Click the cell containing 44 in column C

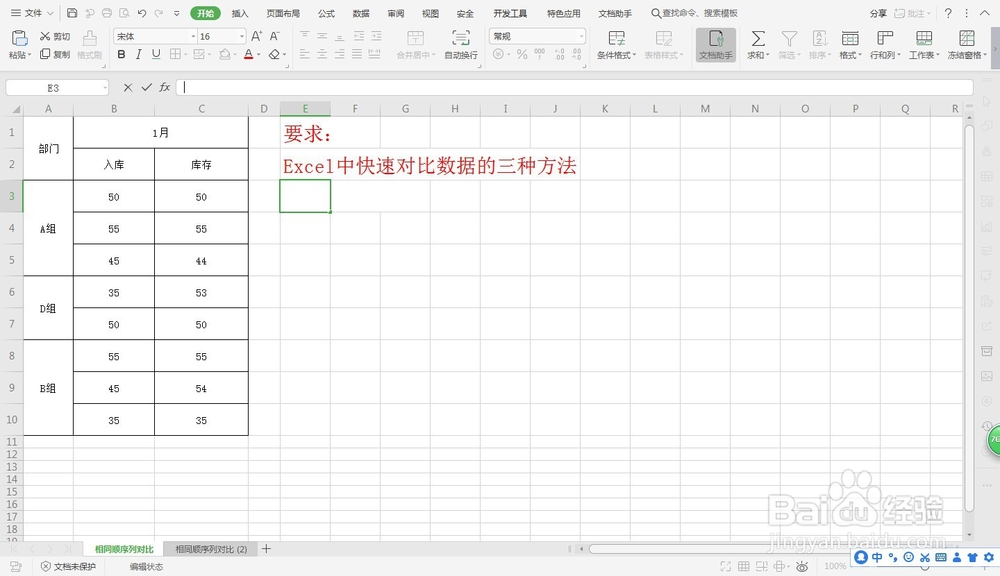pos(201,260)
